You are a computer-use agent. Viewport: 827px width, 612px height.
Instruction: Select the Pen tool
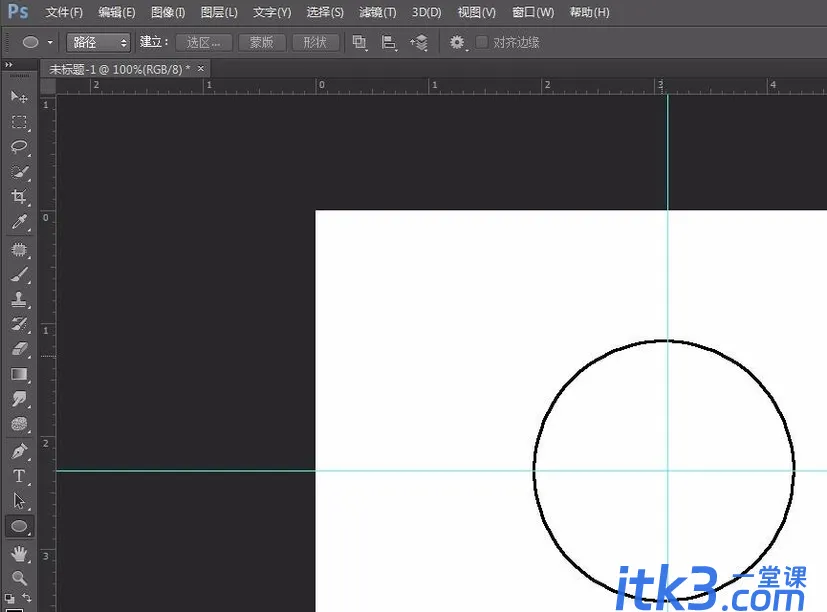pos(19,451)
